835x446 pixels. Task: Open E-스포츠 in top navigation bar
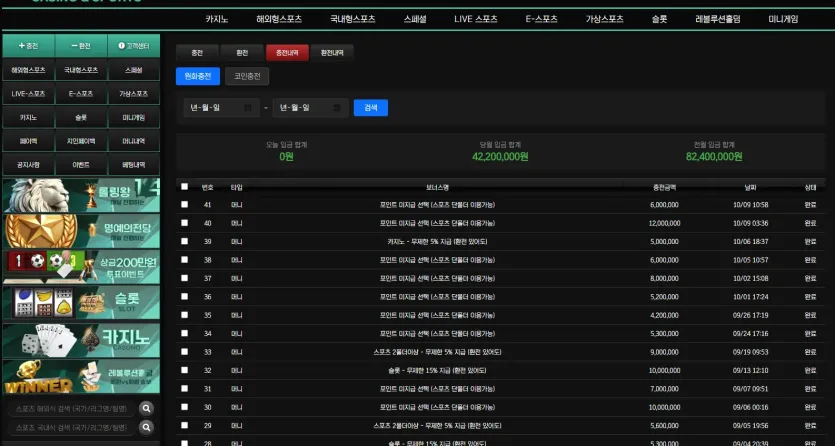[542, 19]
